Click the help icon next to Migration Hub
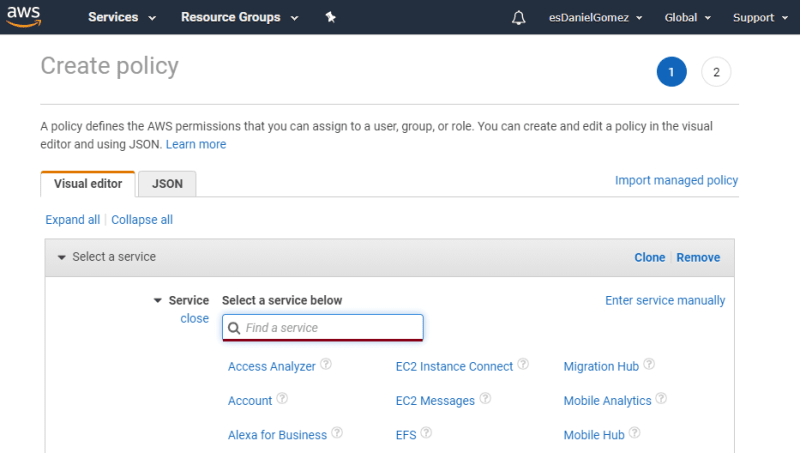Image resolution: width=800 pixels, height=453 pixels. [649, 364]
